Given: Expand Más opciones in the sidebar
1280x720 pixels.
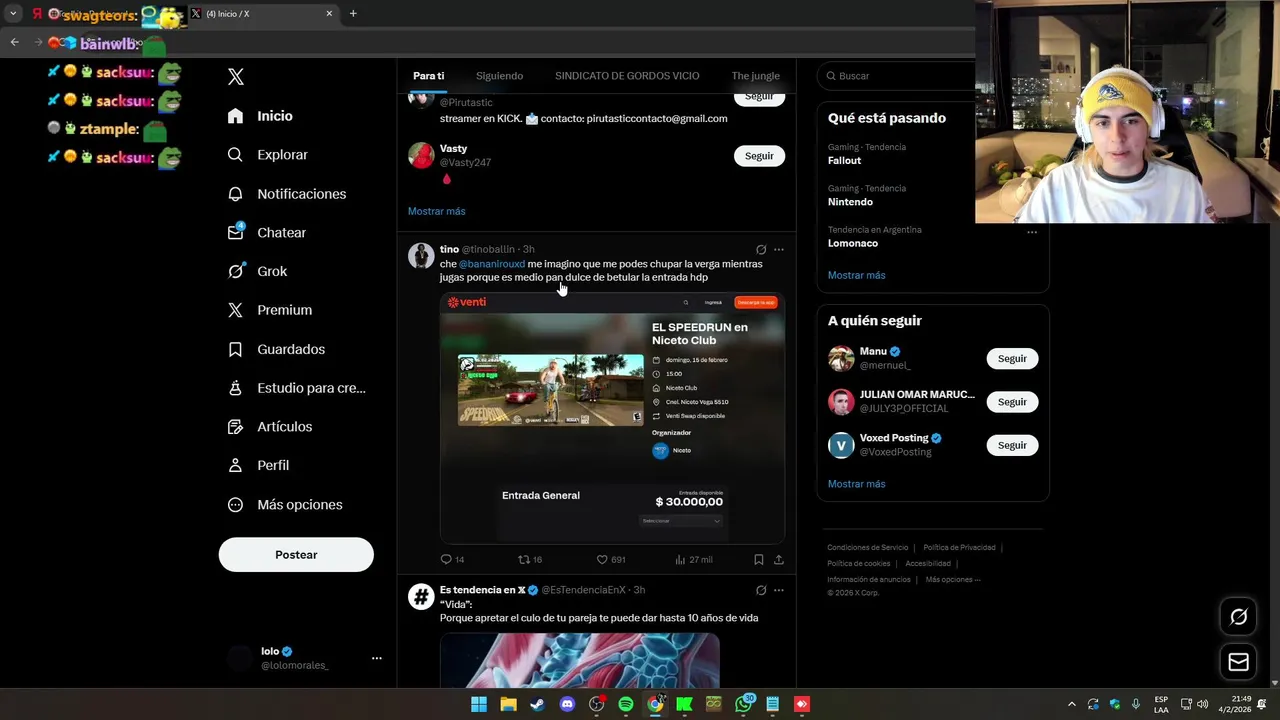Looking at the screenshot, I should pos(284,505).
